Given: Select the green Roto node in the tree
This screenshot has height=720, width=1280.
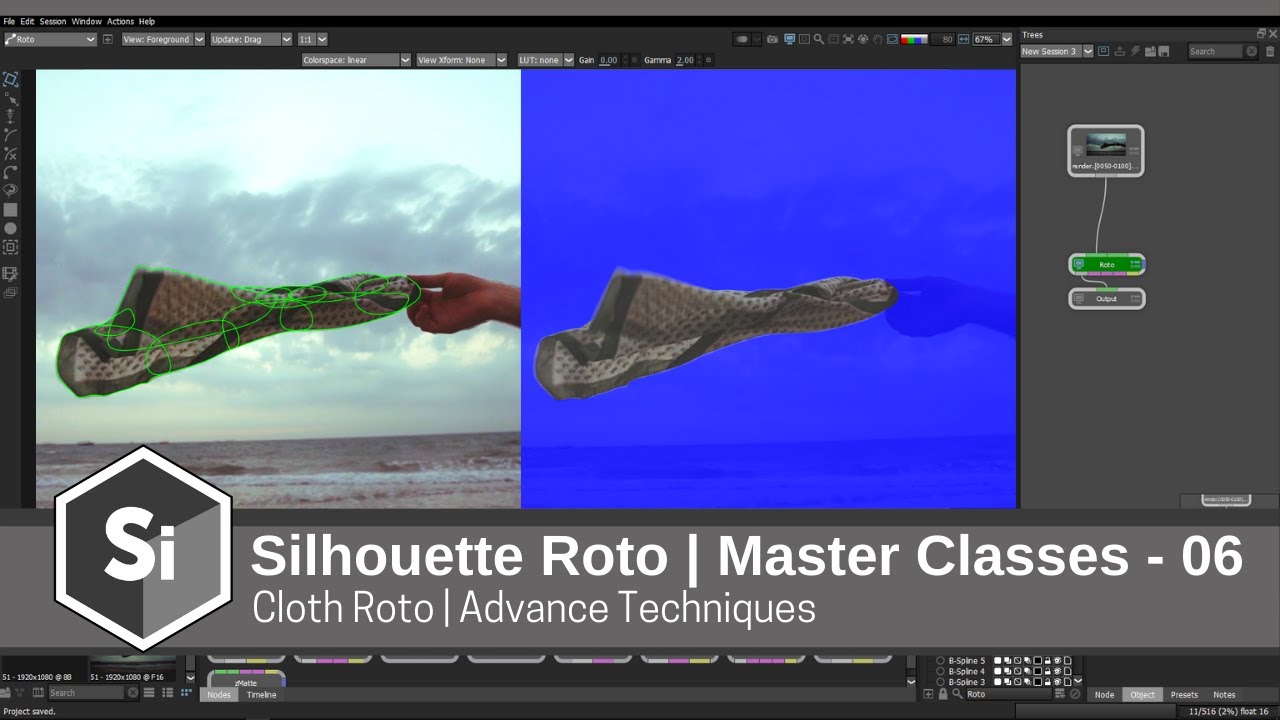Looking at the screenshot, I should point(1107,265).
